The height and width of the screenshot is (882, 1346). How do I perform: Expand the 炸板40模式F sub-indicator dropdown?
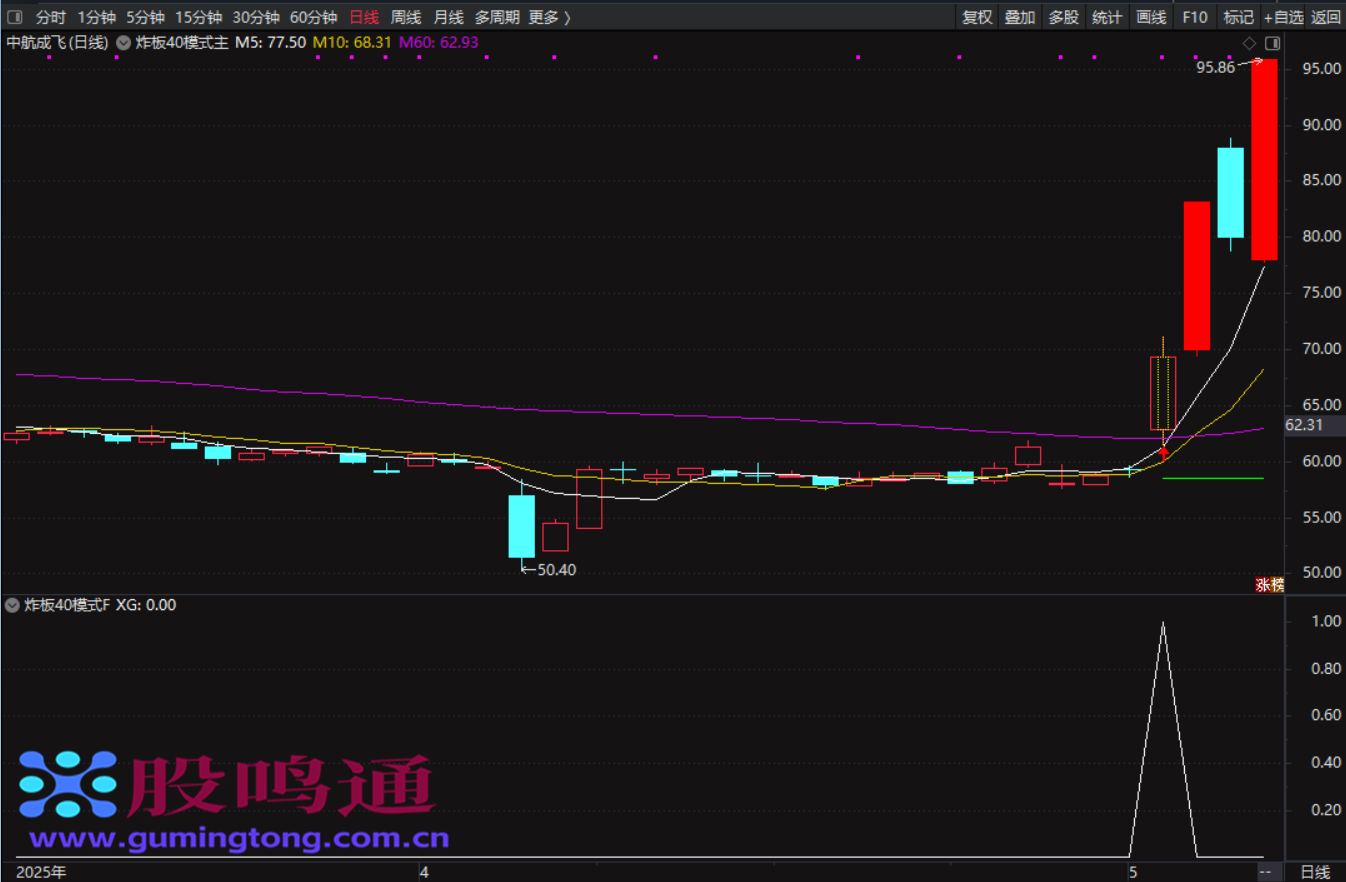12,605
